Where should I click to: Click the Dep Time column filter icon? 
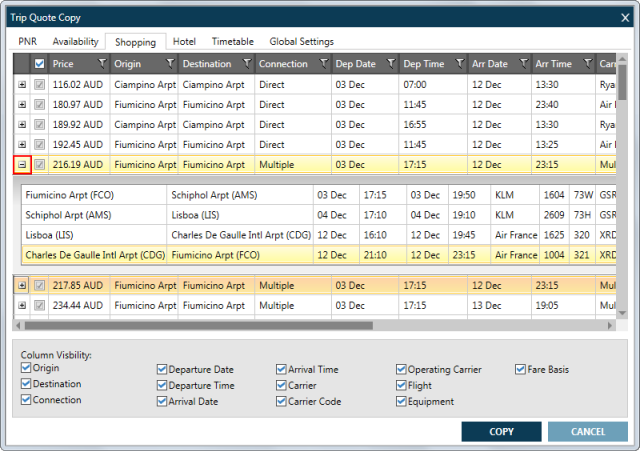point(458,64)
